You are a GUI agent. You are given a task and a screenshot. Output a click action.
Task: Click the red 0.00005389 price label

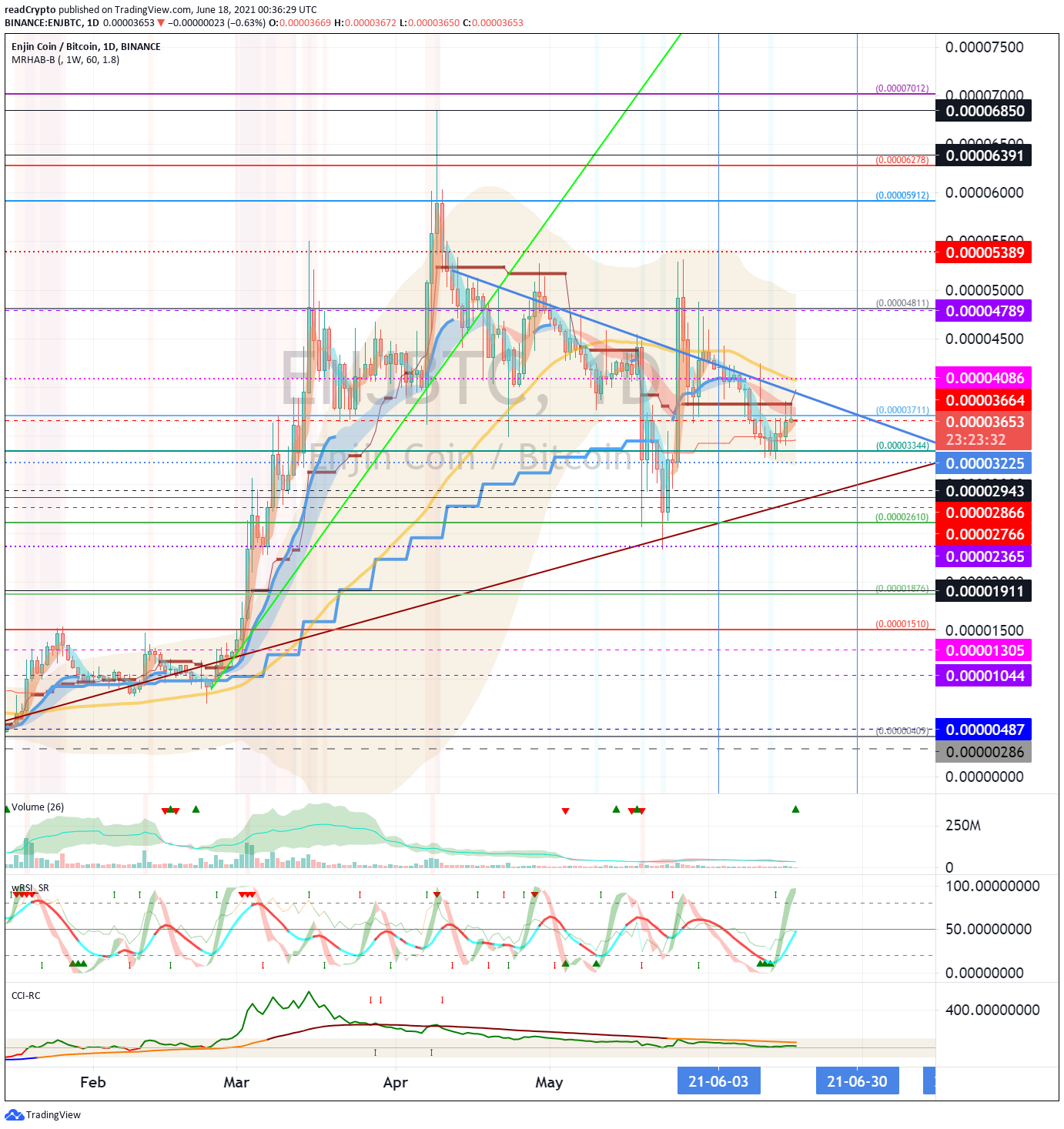983,252
